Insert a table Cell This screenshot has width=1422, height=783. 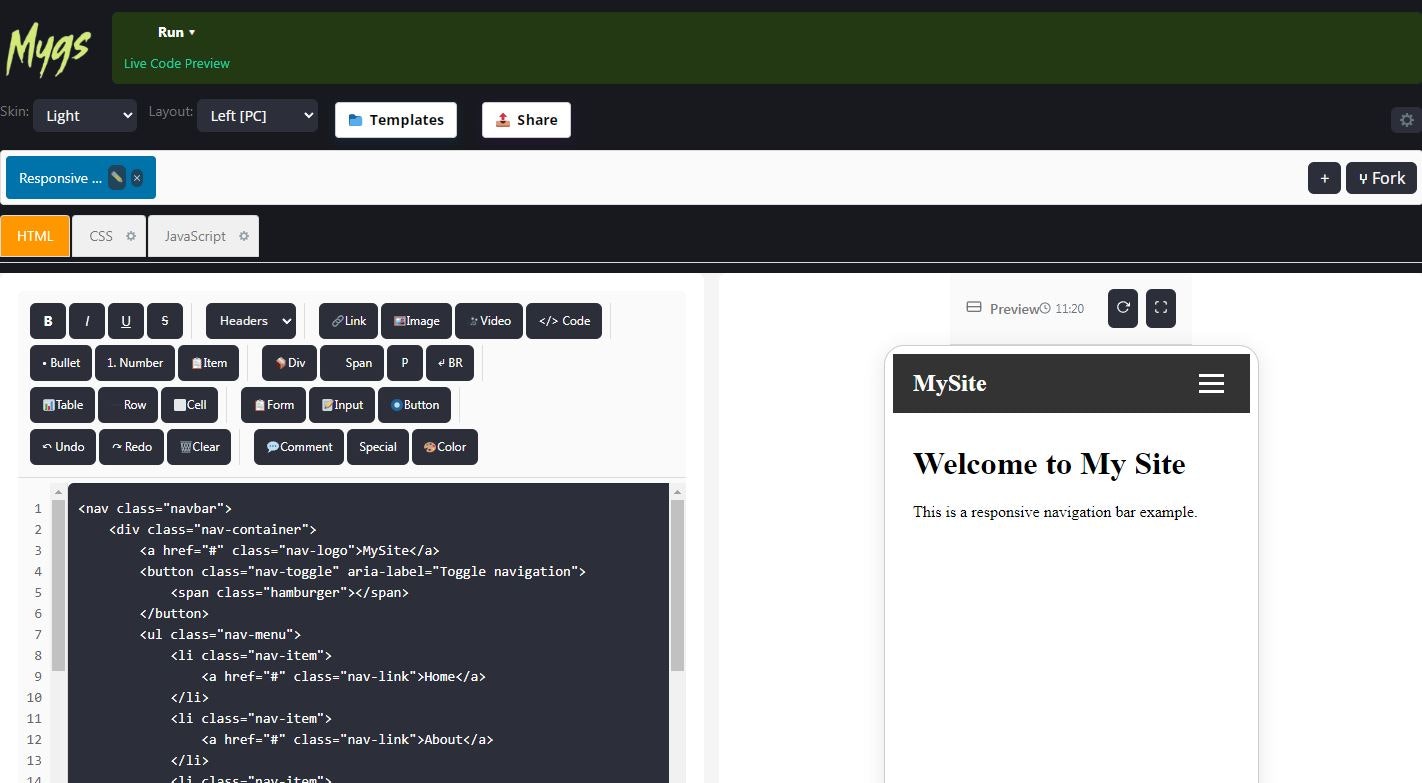pyautogui.click(x=189, y=405)
